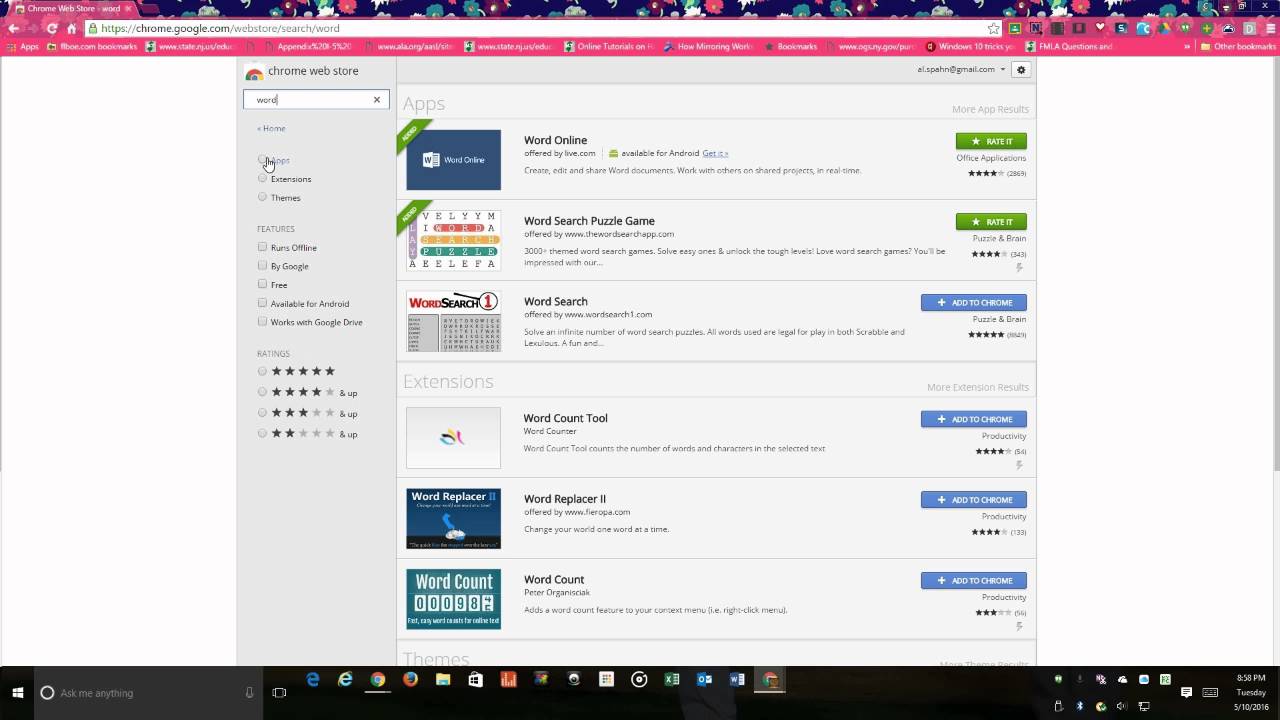This screenshot has width=1280, height=720.
Task: Open the al.spahn@gmail.com account dropdown
Action: click(961, 69)
